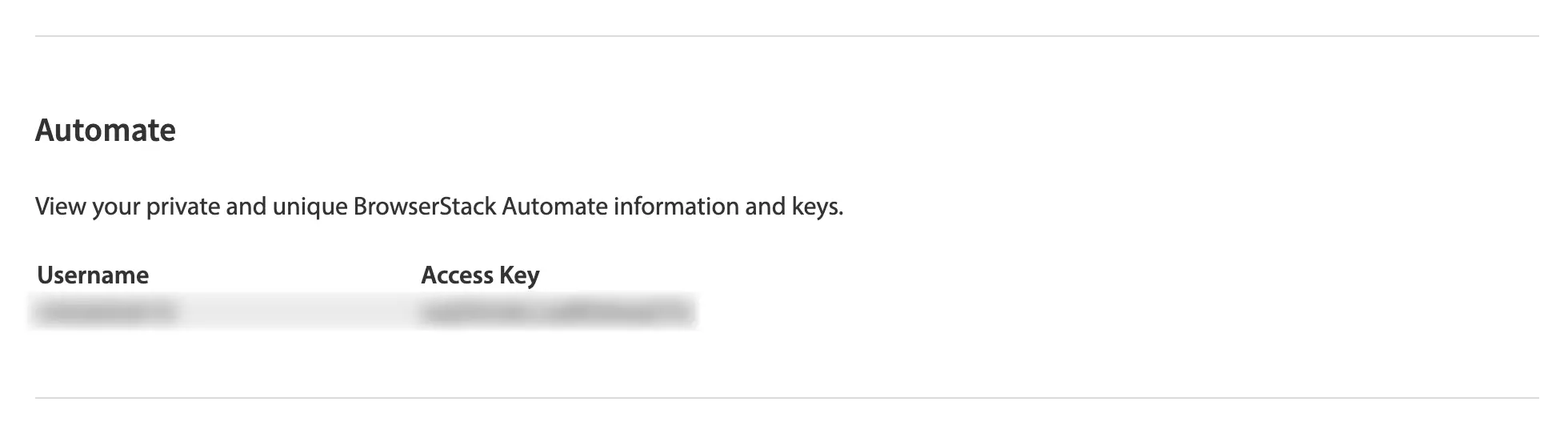This screenshot has height=442, width=1568.
Task: Click the word Key in the Access Key label
Action: 519,275
